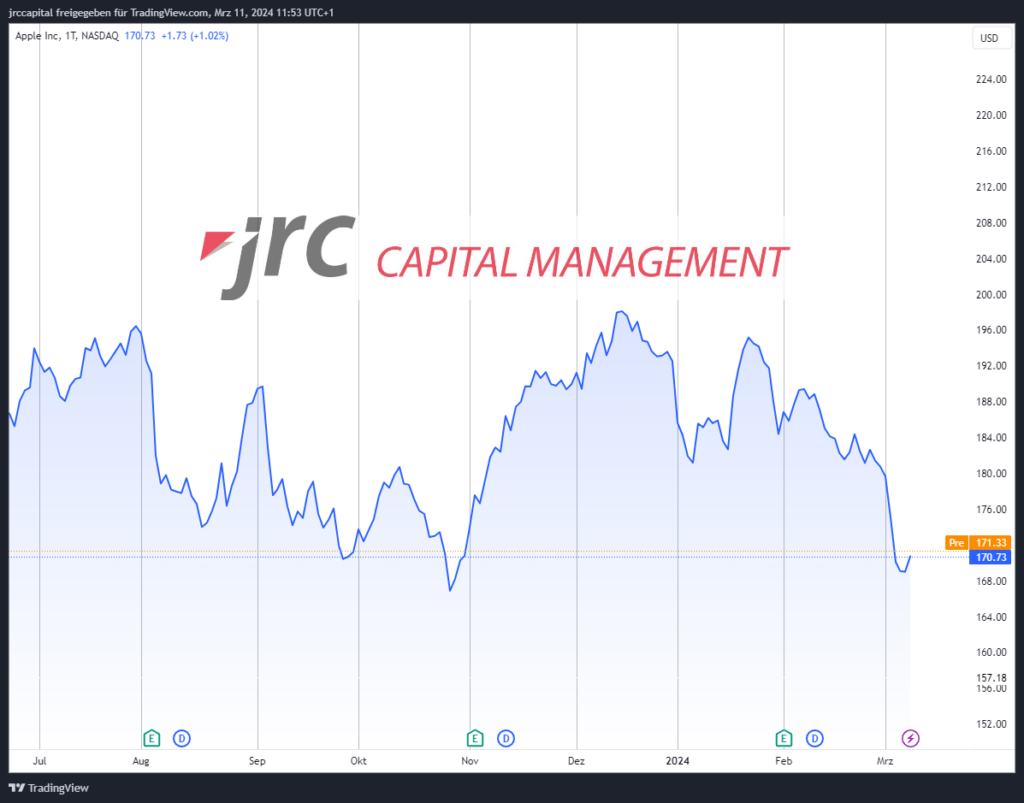Click the Mrz time axis label
This screenshot has height=803, width=1024.
[x=885, y=761]
